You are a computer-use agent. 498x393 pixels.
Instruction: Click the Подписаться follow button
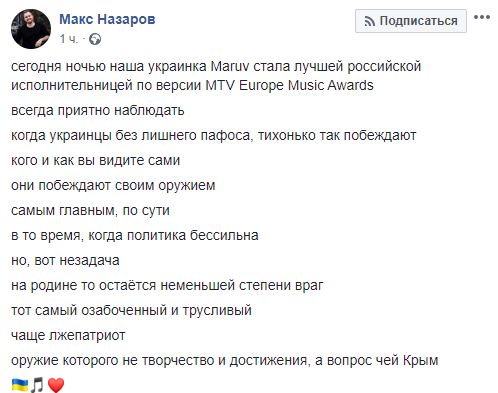[411, 21]
